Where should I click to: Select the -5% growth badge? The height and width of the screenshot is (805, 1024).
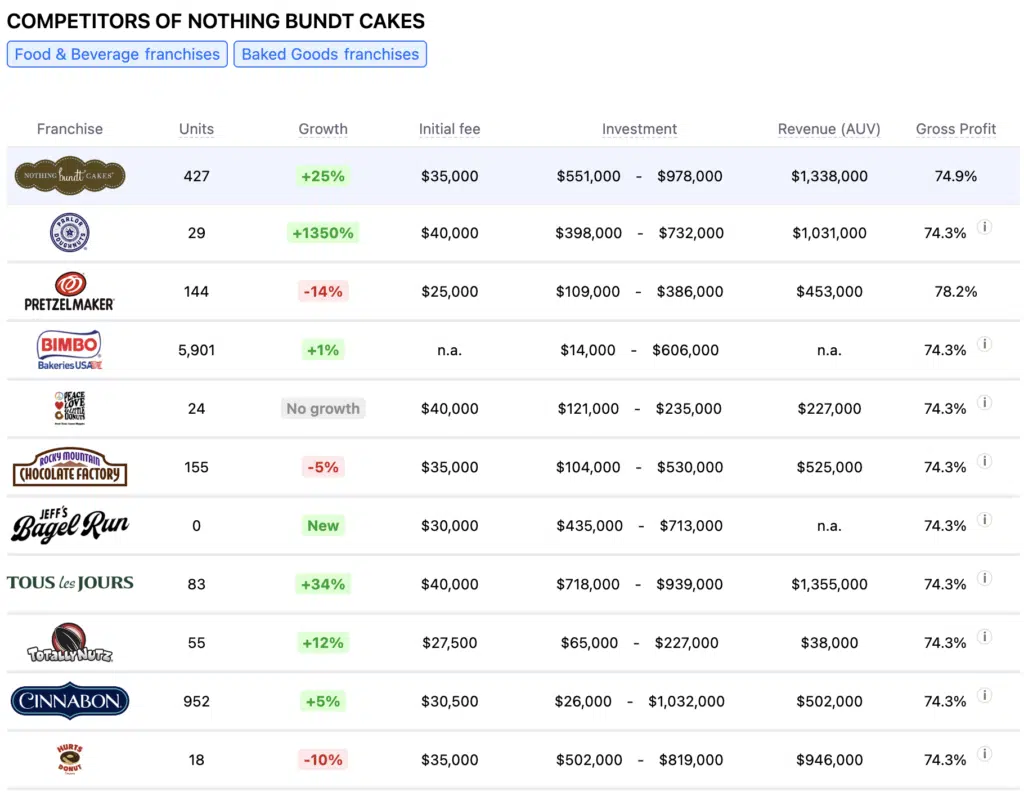(323, 467)
